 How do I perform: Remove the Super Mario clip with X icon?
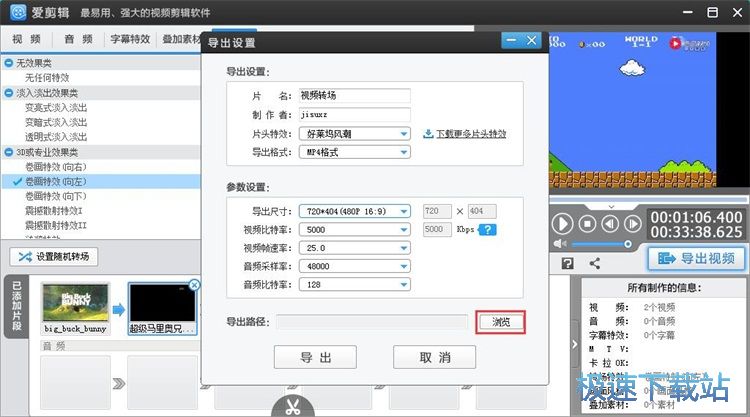(194, 285)
